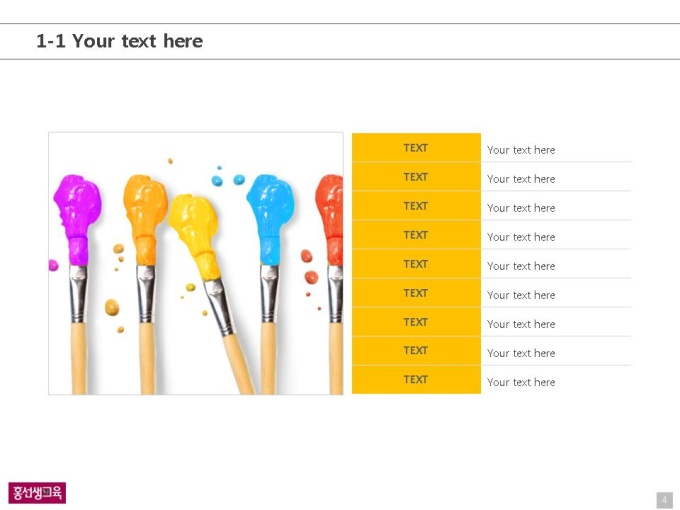Click the red paint droplets beside the blue brush
Screen dimensions: 680x510
click(x=310, y=267)
